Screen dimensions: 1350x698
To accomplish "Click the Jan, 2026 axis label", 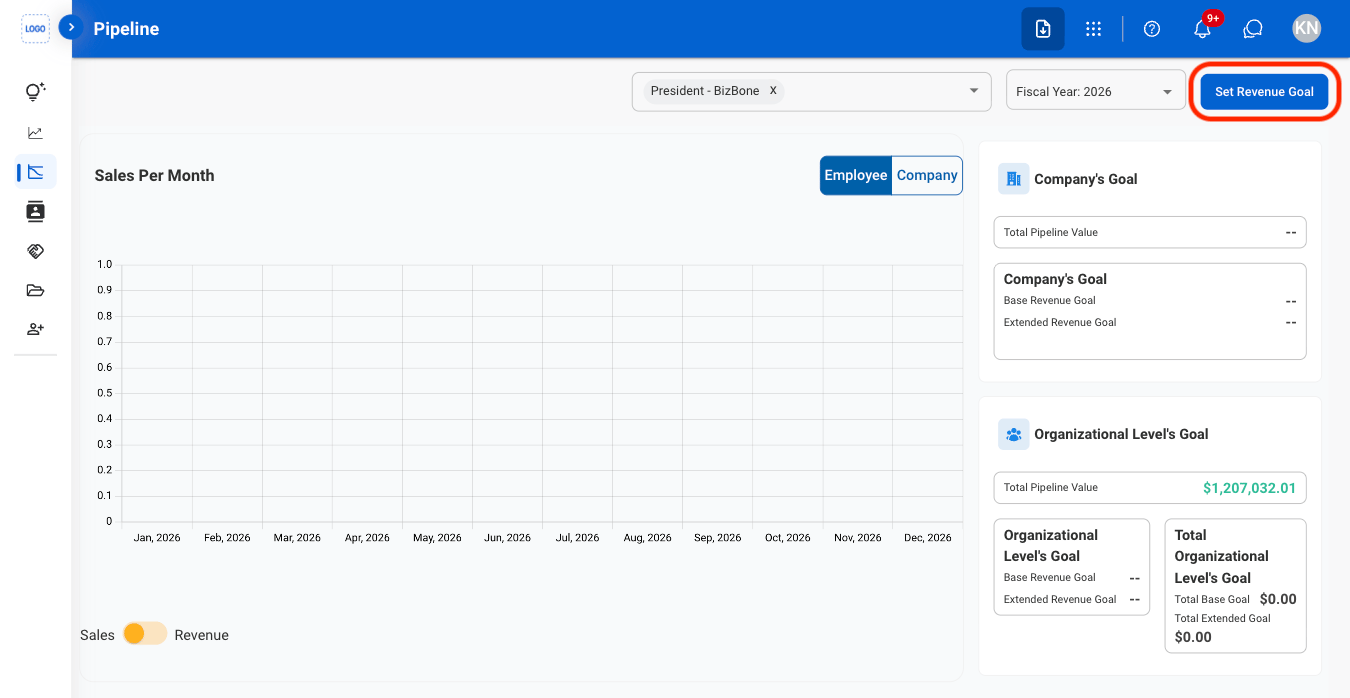I will coord(157,538).
